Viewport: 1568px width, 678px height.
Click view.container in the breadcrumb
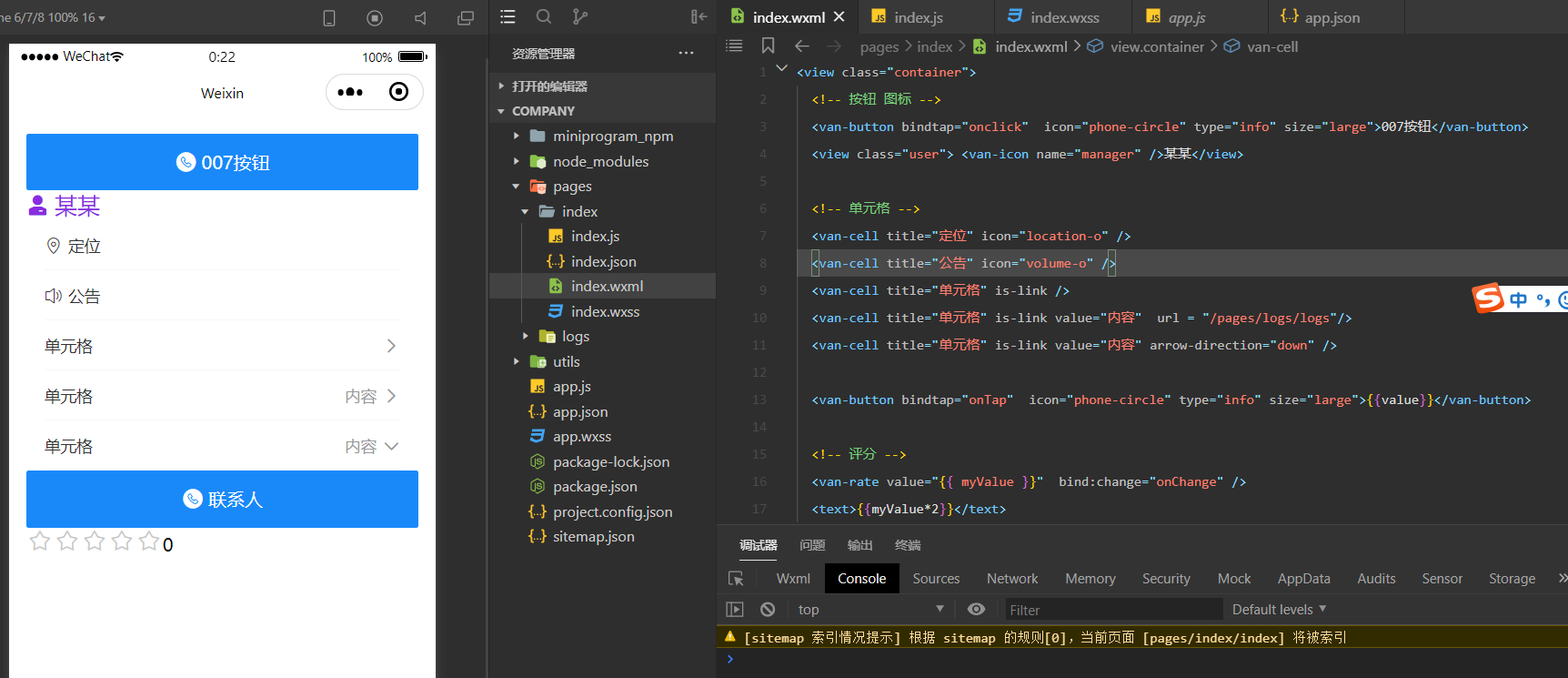pos(1157,46)
